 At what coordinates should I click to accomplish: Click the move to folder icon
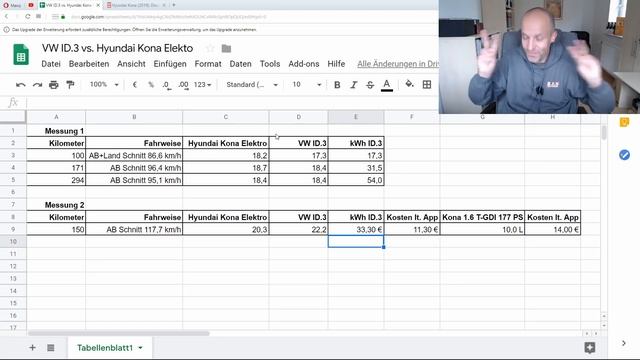tap(226, 49)
